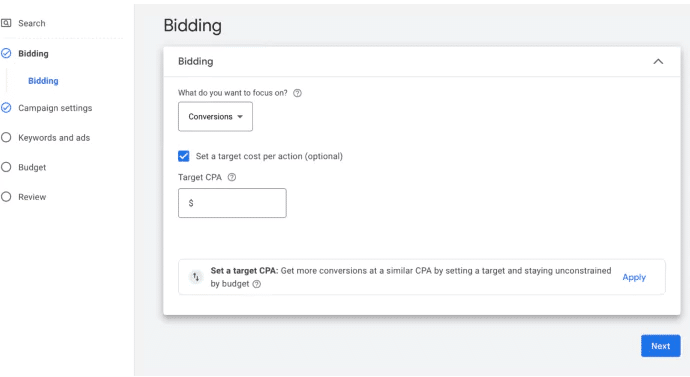Select the Keywords and ads step circle
The width and height of the screenshot is (690, 377).
(6, 138)
